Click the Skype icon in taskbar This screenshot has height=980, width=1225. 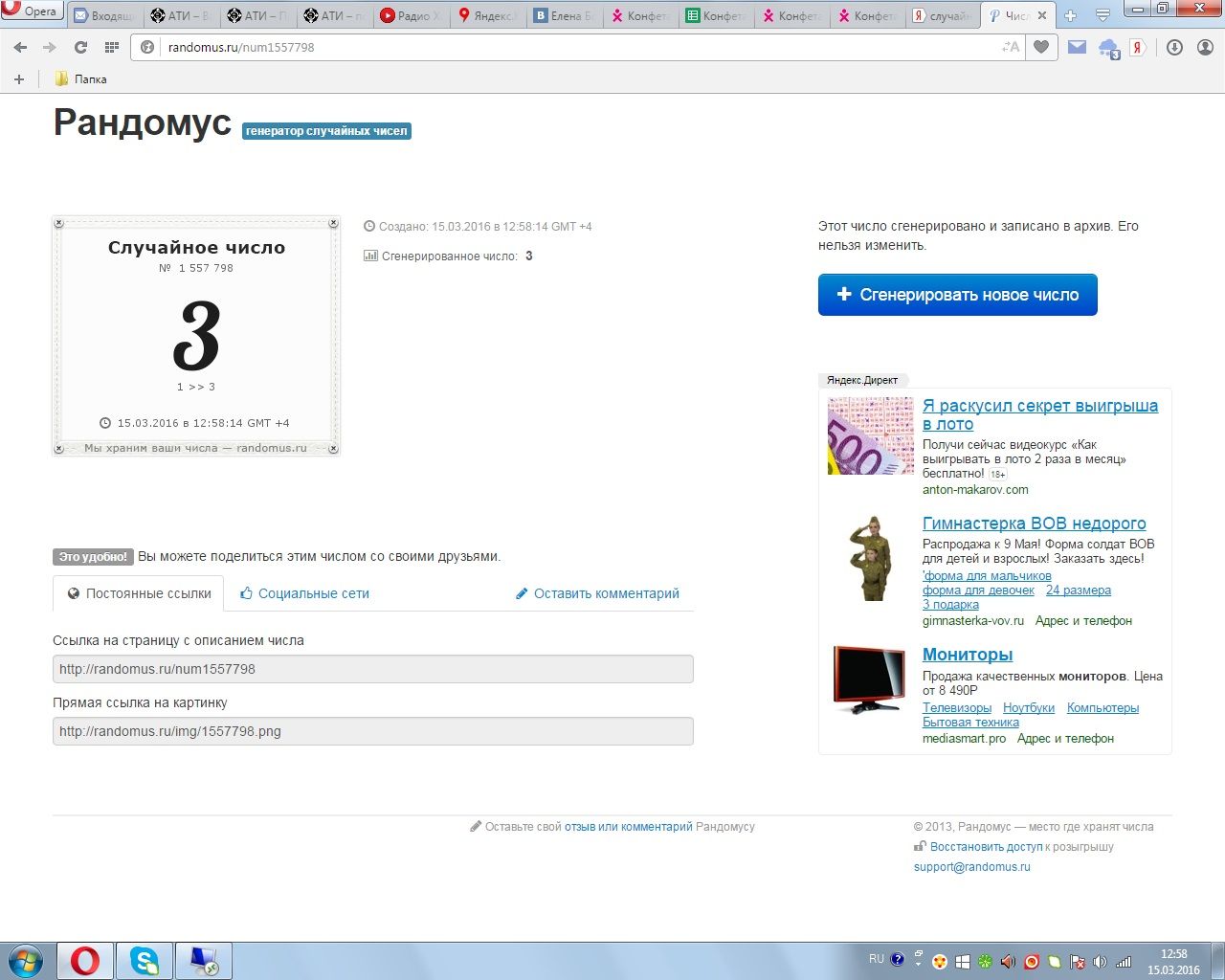[145, 960]
